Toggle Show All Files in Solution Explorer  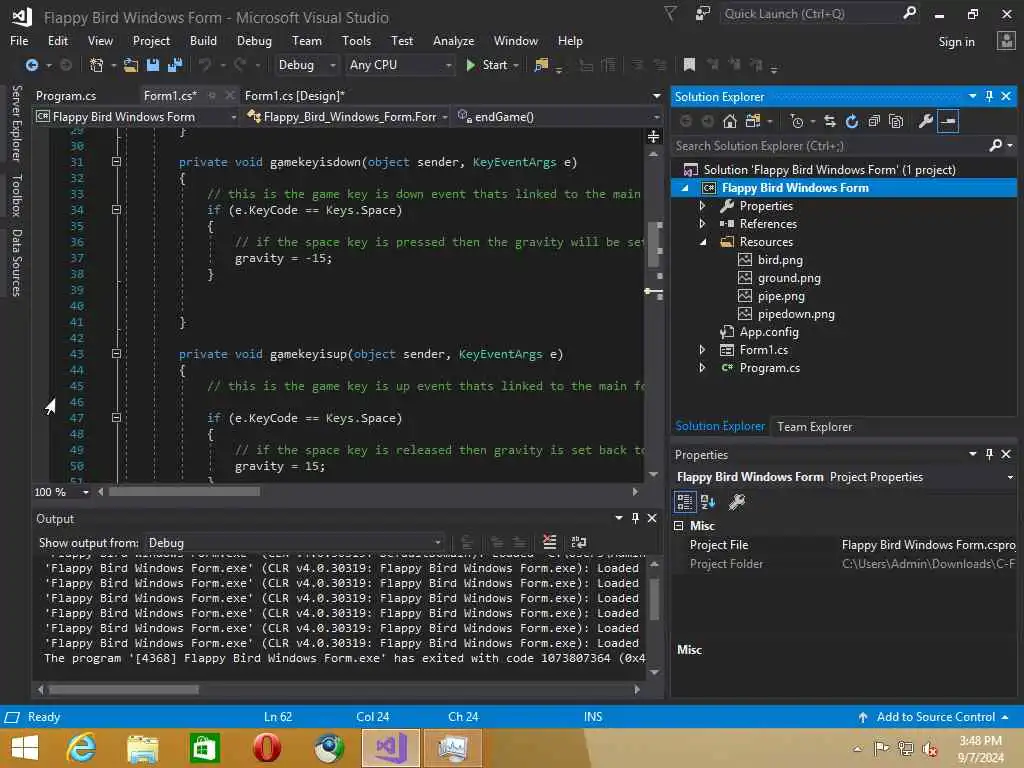896,121
